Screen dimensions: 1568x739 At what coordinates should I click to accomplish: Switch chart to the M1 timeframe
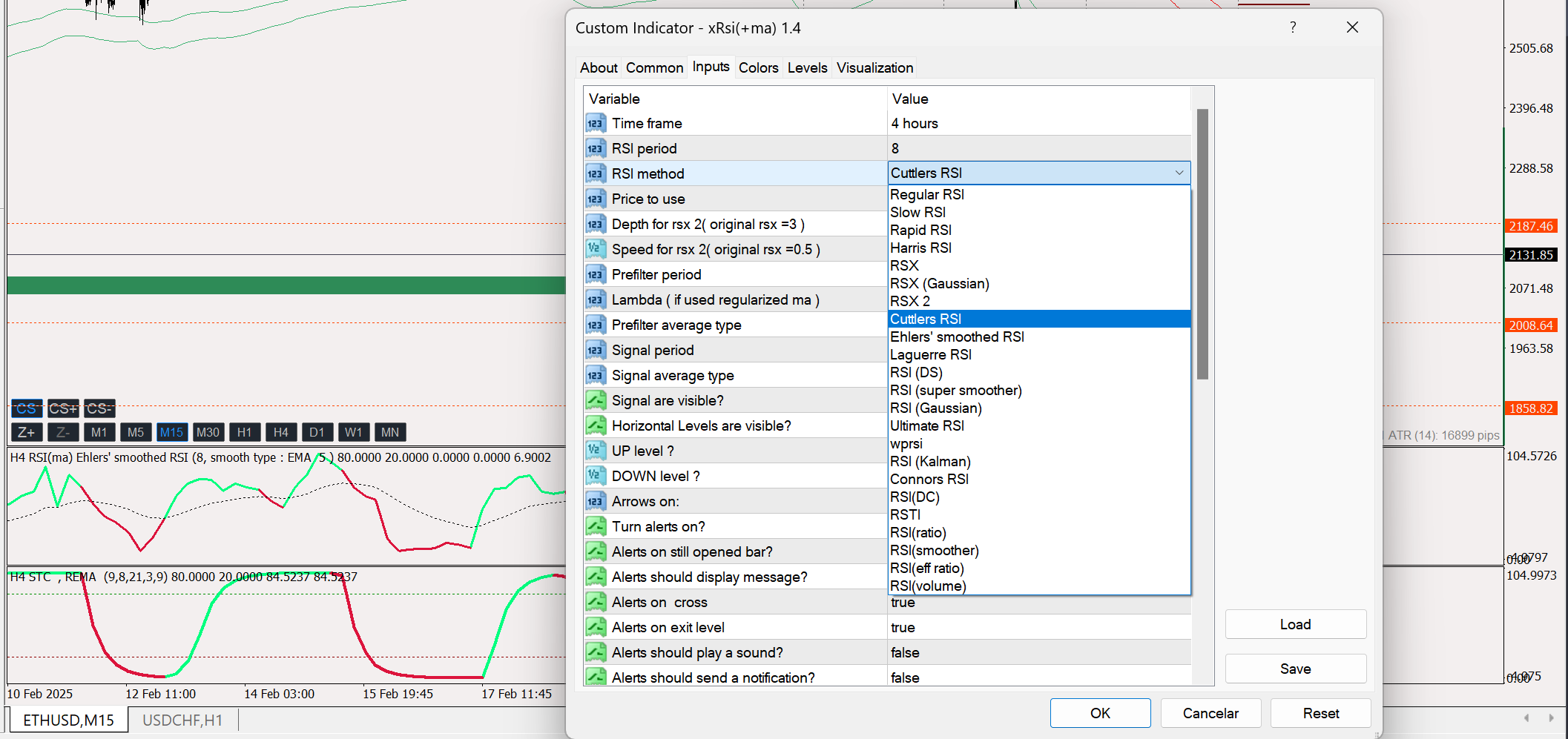[99, 432]
